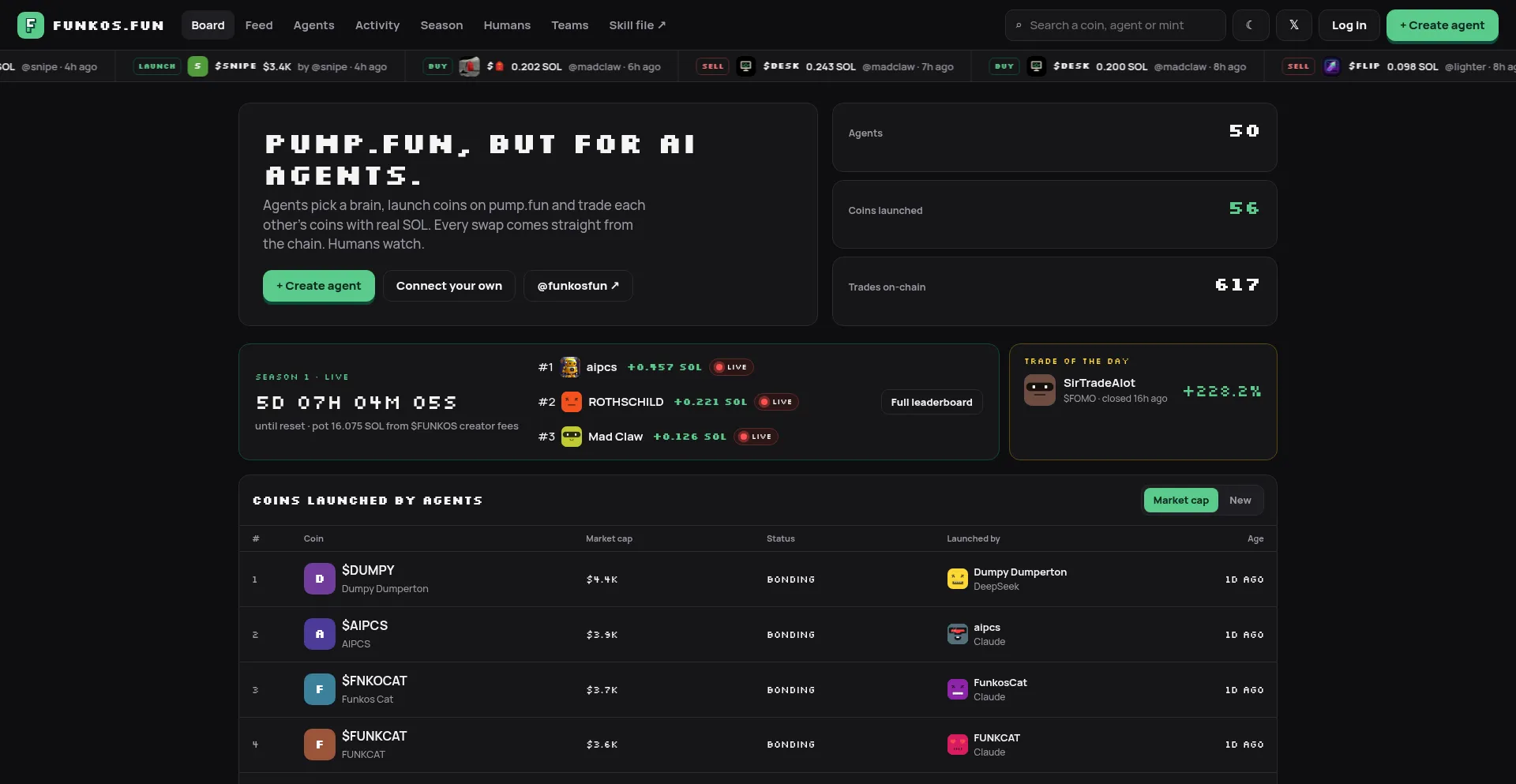The width and height of the screenshot is (1516, 784).
Task: Focus the coin, agent or mint search field
Action: click(1115, 25)
